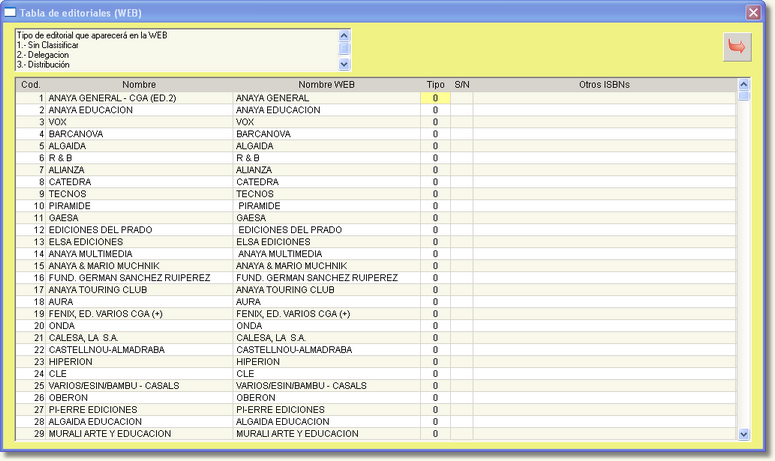Viewport: 775px width, 461px height.
Task: Click the Otros ISBNs column header
Action: 604,84
